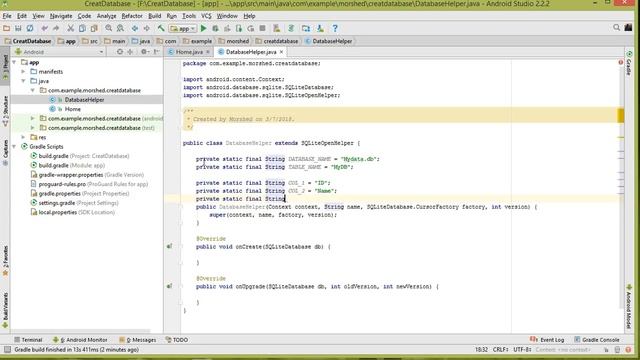This screenshot has height=360, width=640.
Task: Click the creatdatabase breadcrumb in navigation bar
Action: [277, 41]
